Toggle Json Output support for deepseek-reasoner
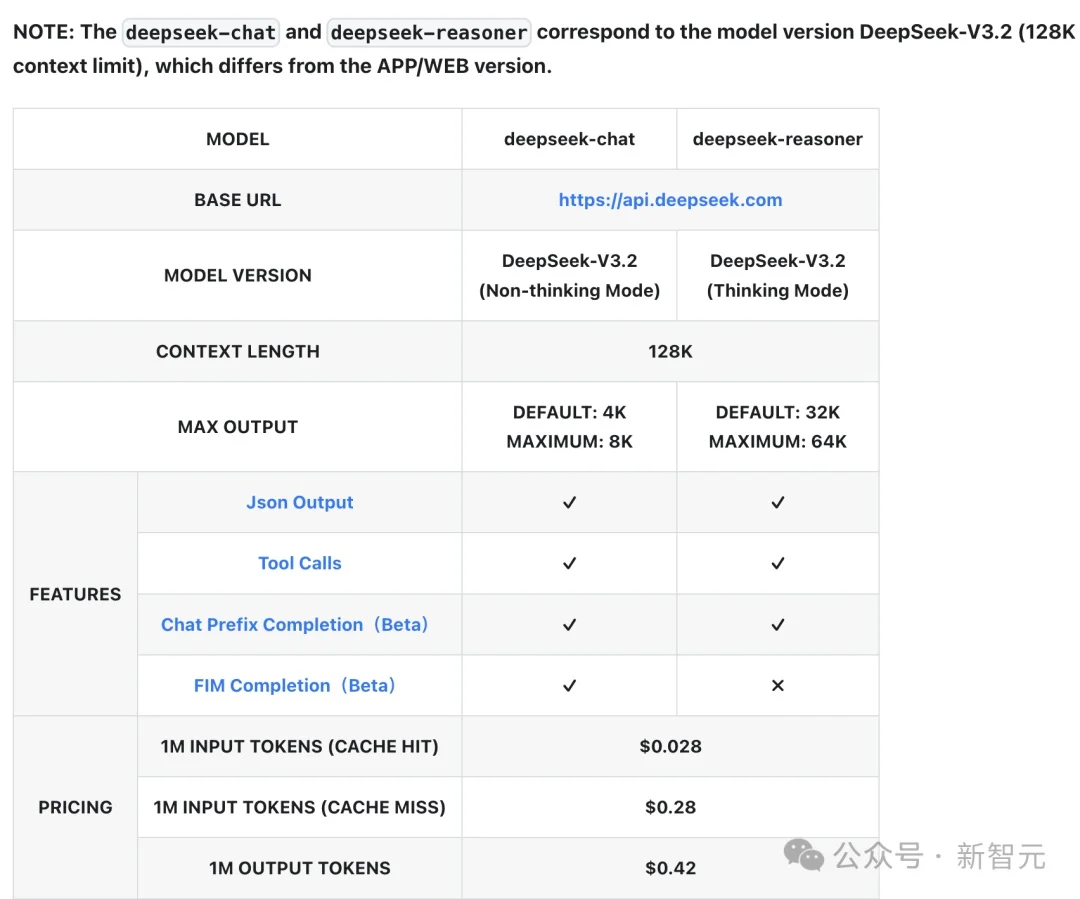 [x=778, y=502]
